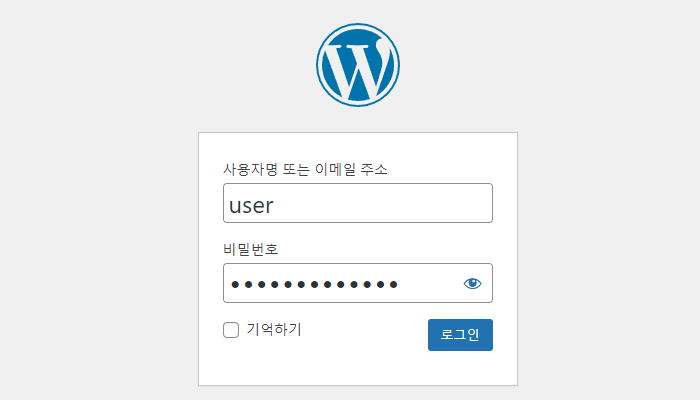This screenshot has height=400, width=700.
Task: Focus the 사용자명 또는 이메일 주소 input field
Action: point(358,203)
